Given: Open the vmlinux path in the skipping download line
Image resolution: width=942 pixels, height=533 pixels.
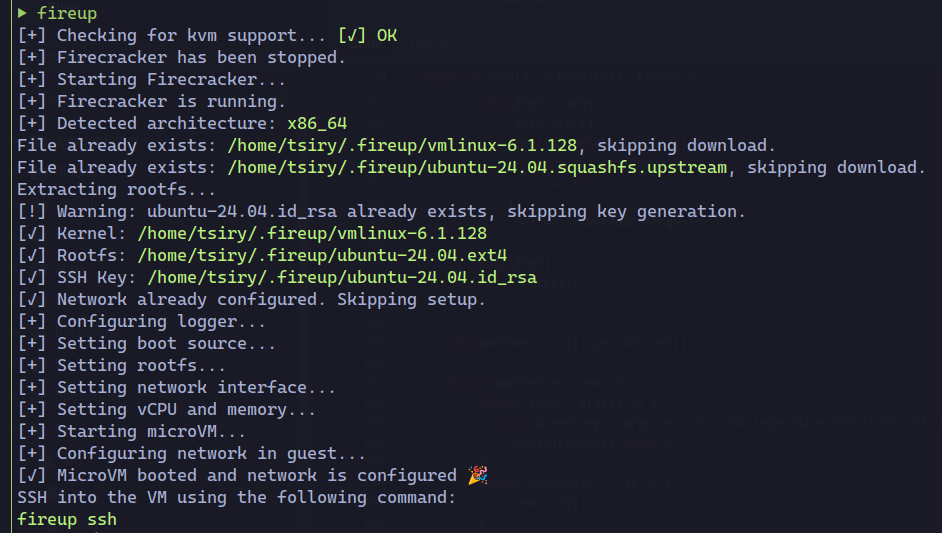Looking at the screenshot, I should click(x=401, y=146).
